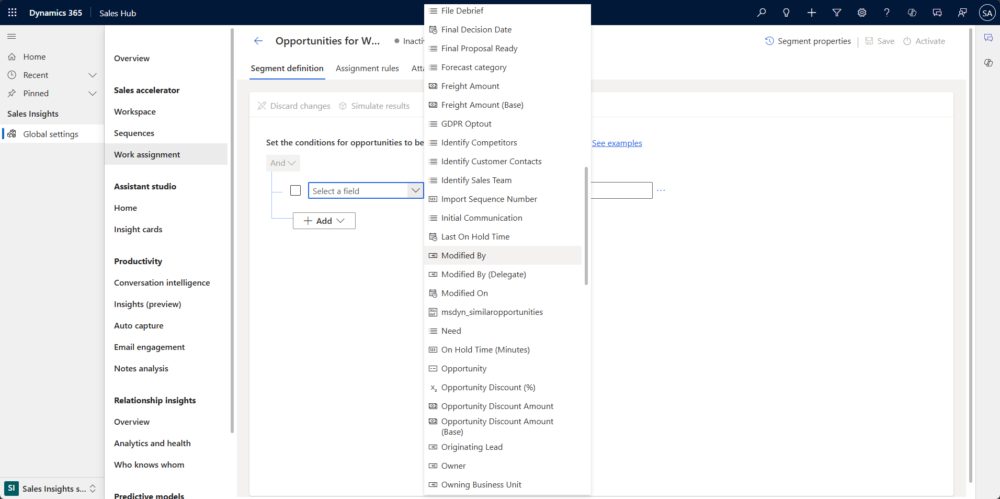Choose Modified By from field list
This screenshot has height=499, width=1000.
click(x=463, y=256)
